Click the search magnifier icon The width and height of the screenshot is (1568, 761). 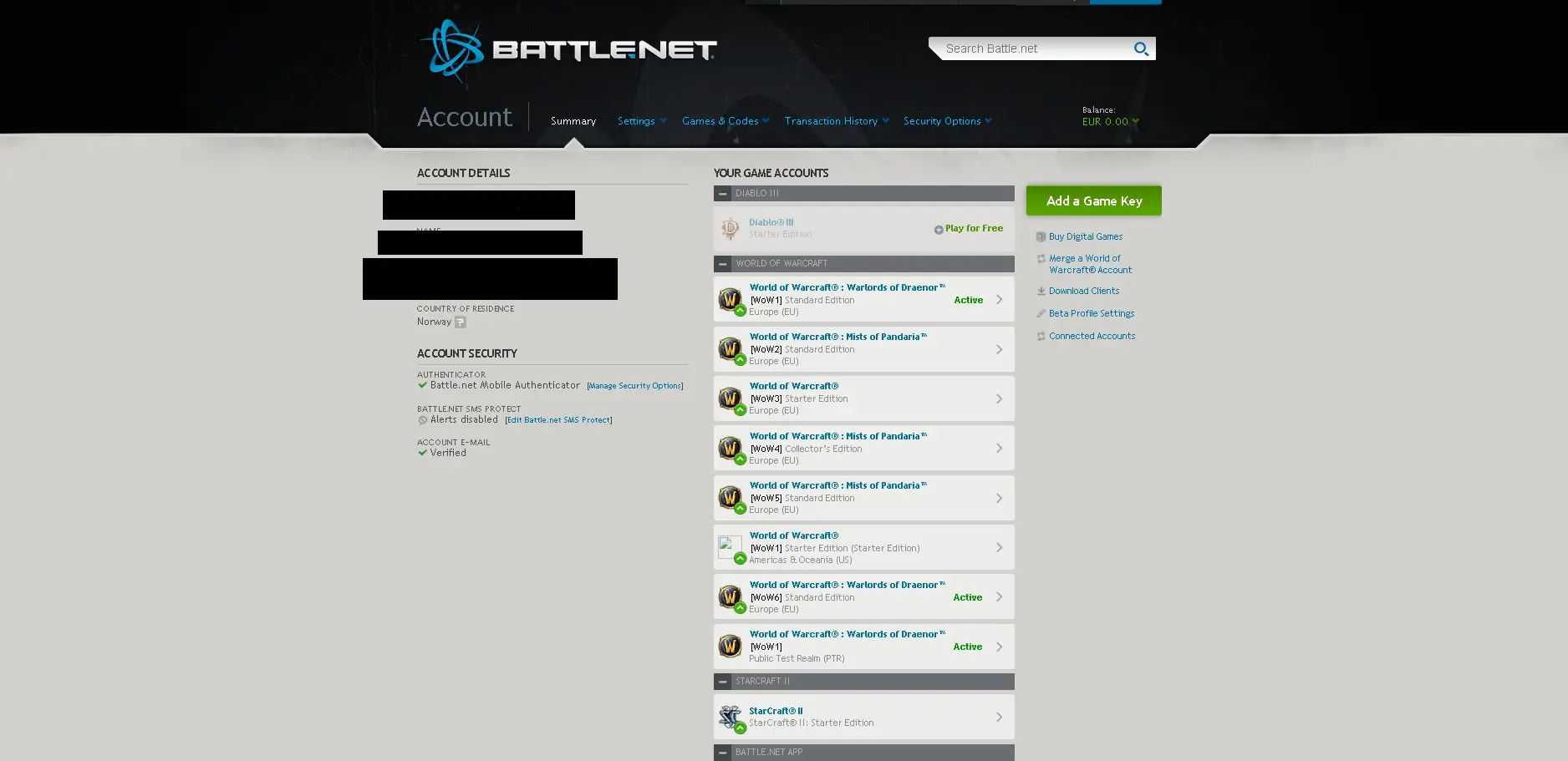click(1141, 48)
